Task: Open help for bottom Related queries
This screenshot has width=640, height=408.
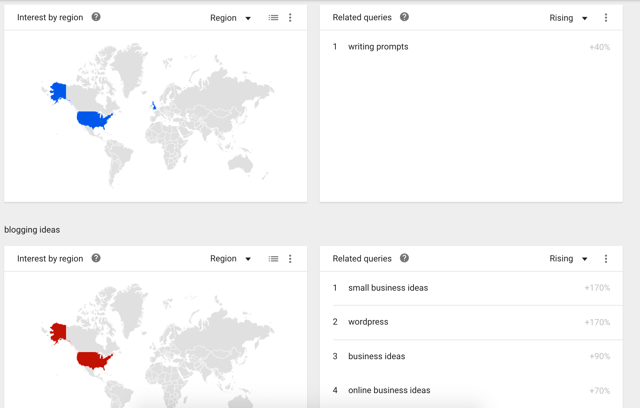Action: (x=404, y=258)
